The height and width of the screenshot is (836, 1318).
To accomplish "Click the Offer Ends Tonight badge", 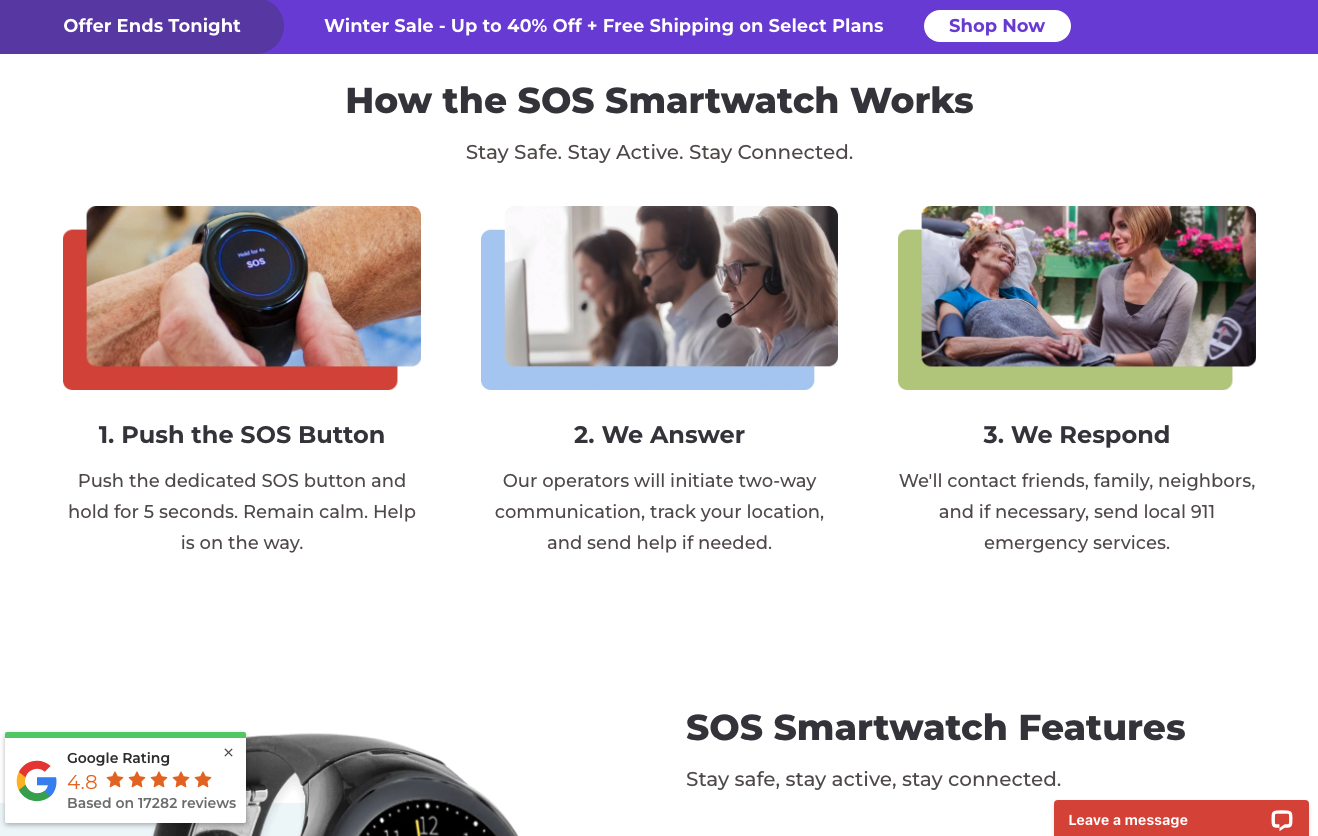I will tap(152, 26).
